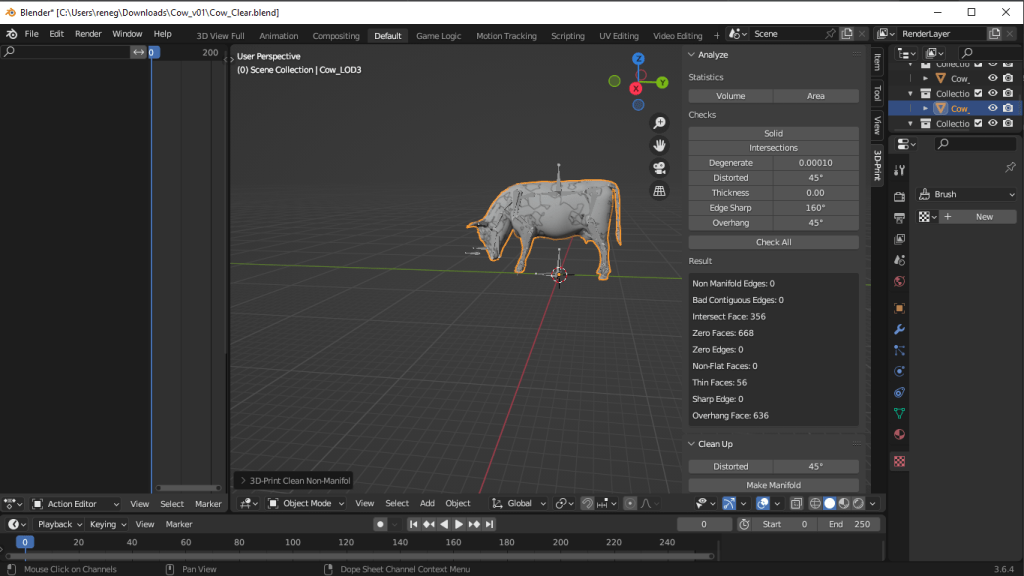This screenshot has height=576, width=1024.
Task: Open the Global transform orientation dropdown
Action: pos(519,503)
